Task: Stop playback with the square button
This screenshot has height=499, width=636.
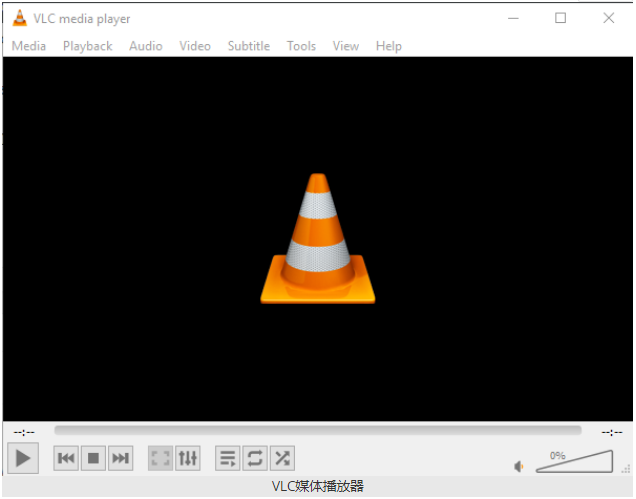Action: (93, 459)
